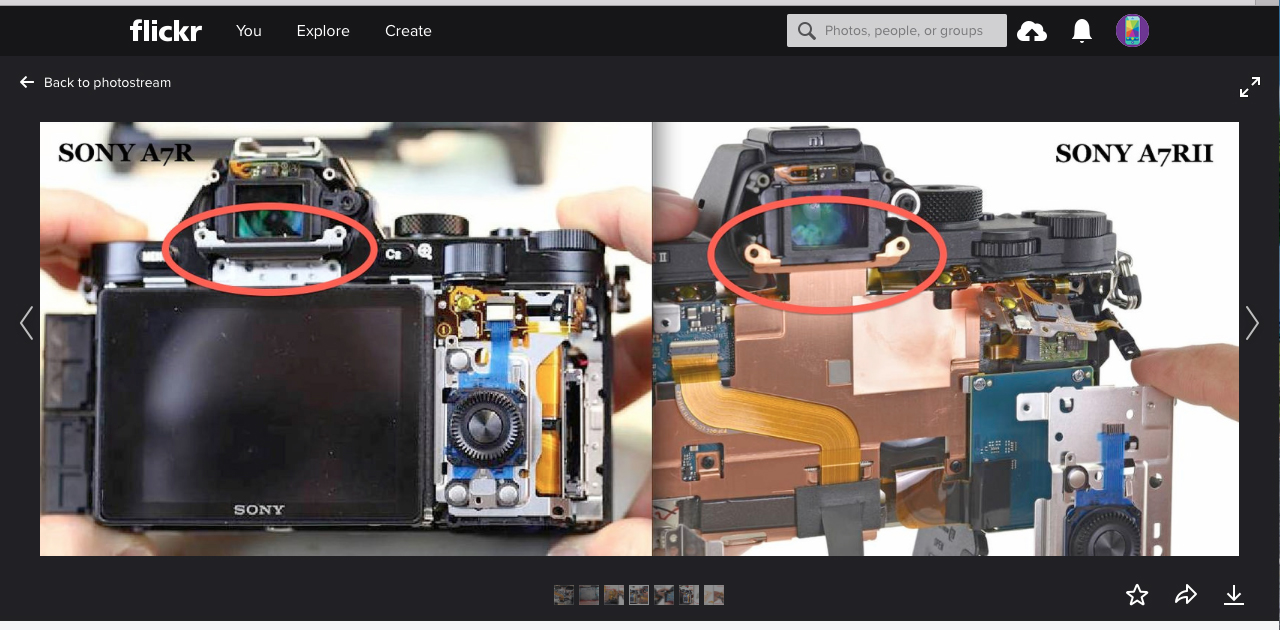Click the upload cloud icon

pos(1032,32)
